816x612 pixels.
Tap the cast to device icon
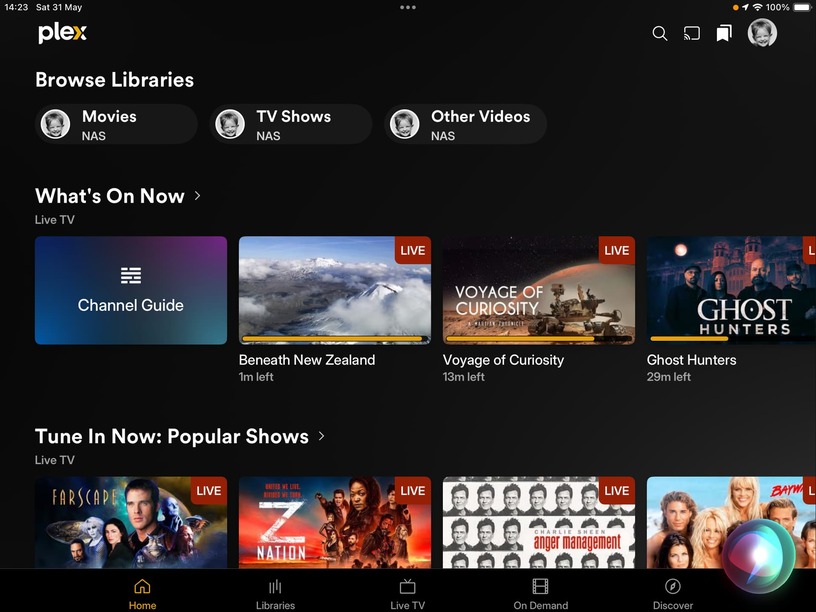(x=692, y=33)
